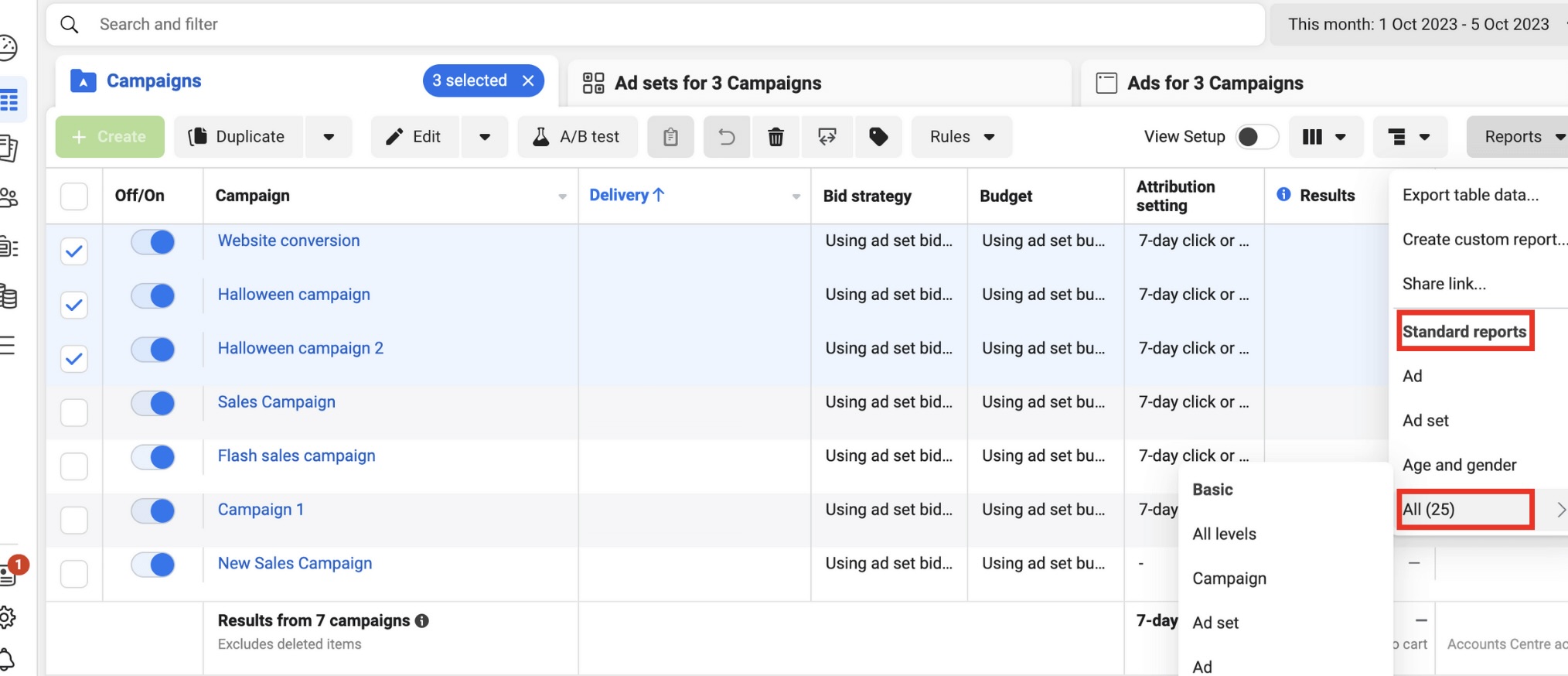Uncheck the Website conversion row checkbox
Screen dimensions: 1568x676
point(74,251)
